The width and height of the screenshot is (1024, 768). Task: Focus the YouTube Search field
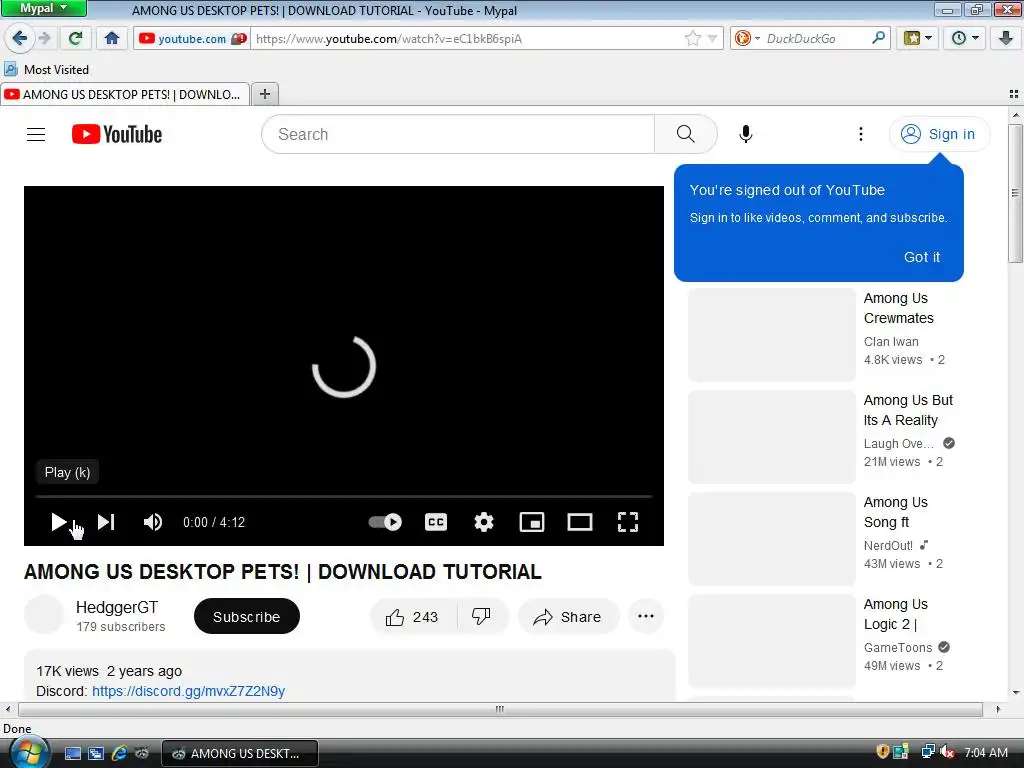457,135
